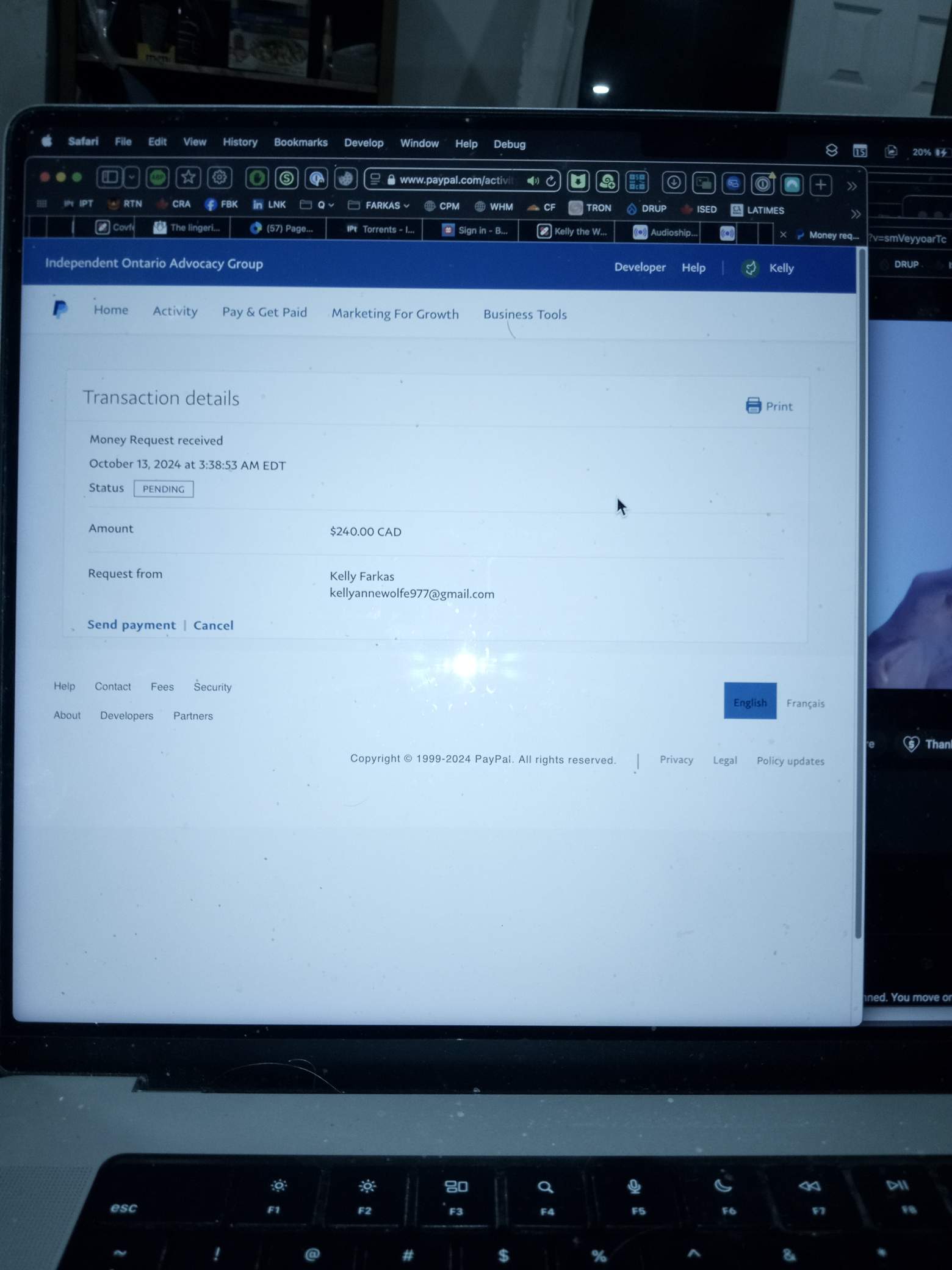Select English language
Image resolution: width=952 pixels, height=1270 pixels.
(x=750, y=701)
